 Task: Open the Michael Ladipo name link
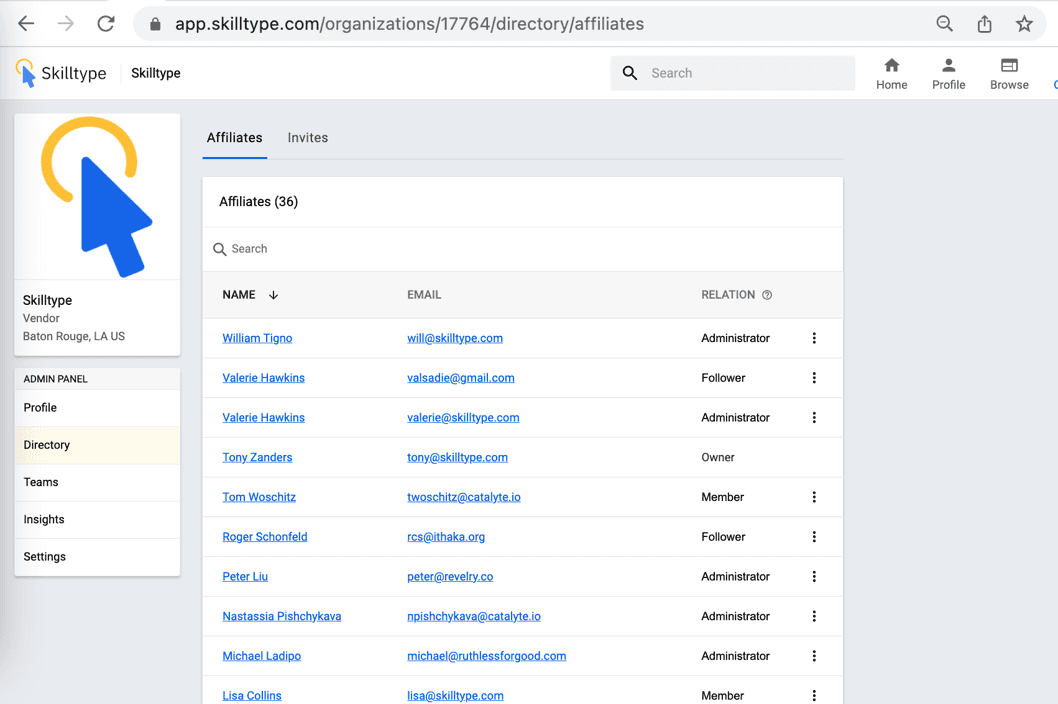[261, 656]
